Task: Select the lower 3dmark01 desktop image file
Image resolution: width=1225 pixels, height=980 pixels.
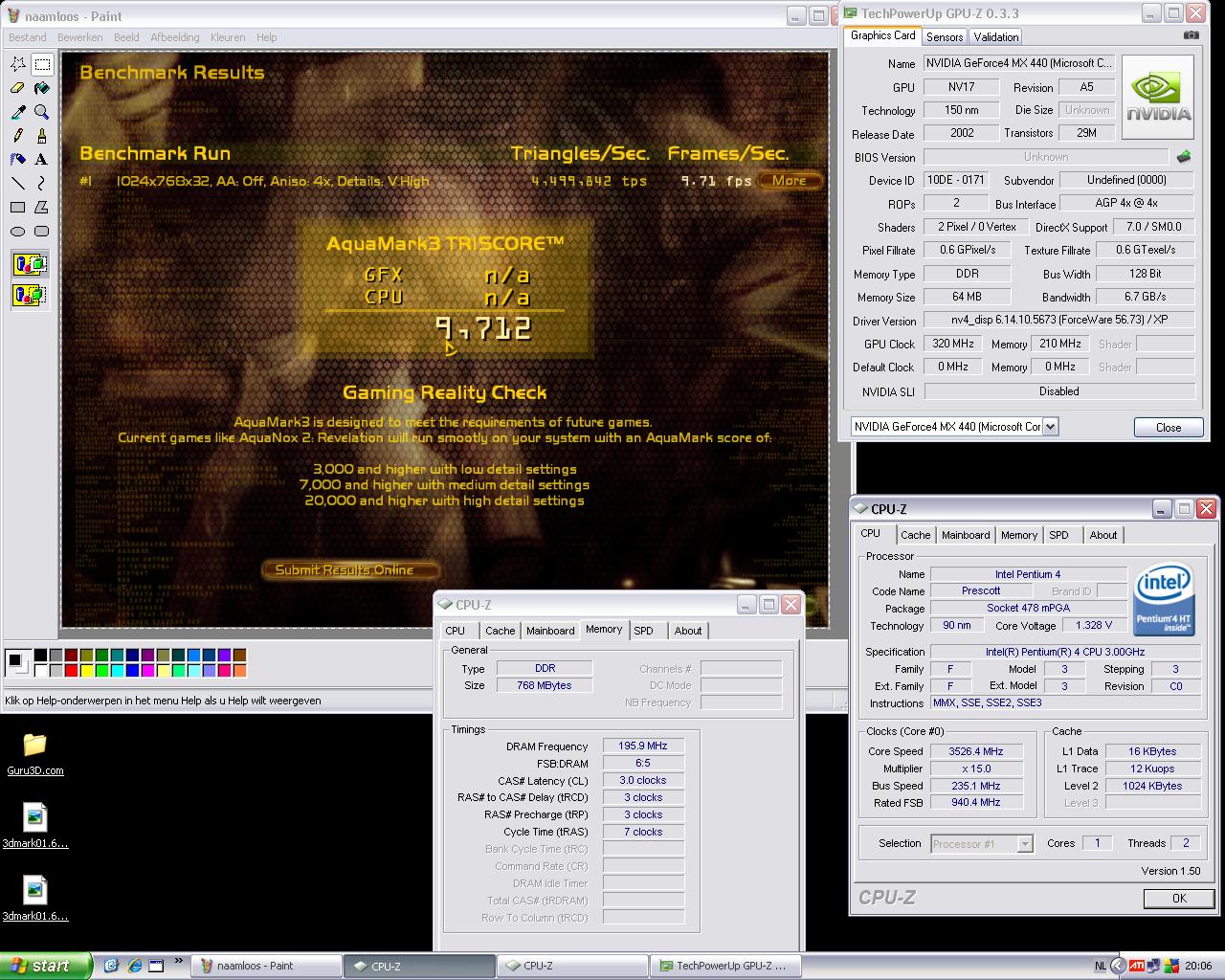Action: click(x=34, y=899)
